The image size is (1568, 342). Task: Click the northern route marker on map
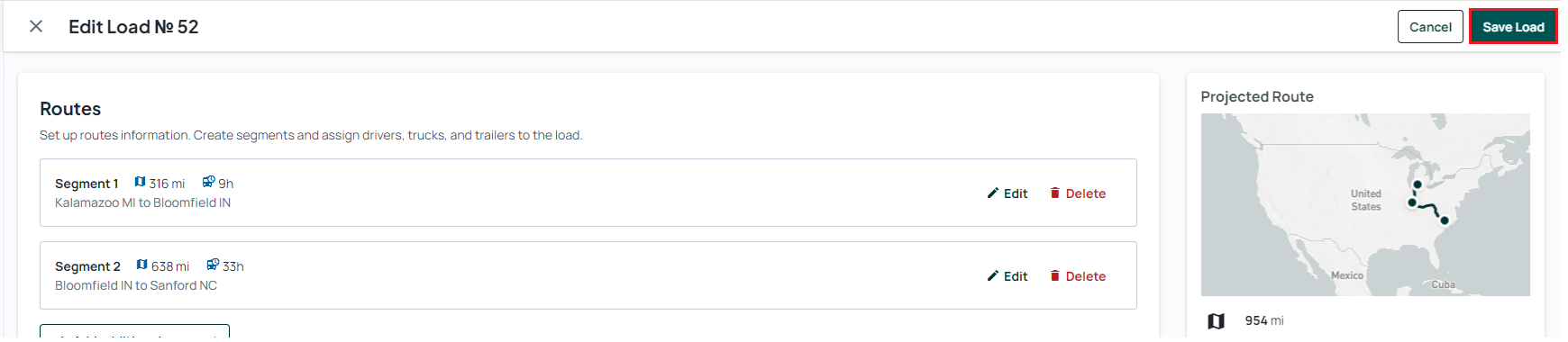pyautogui.click(x=1418, y=184)
